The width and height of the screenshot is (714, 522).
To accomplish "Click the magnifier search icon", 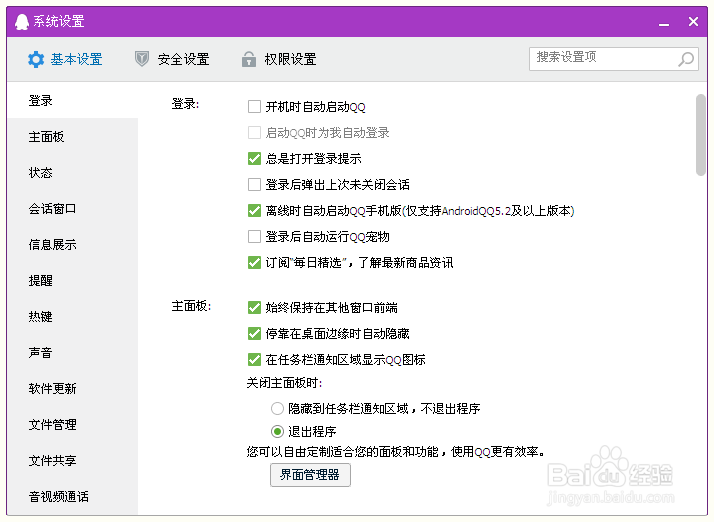I will 686,59.
